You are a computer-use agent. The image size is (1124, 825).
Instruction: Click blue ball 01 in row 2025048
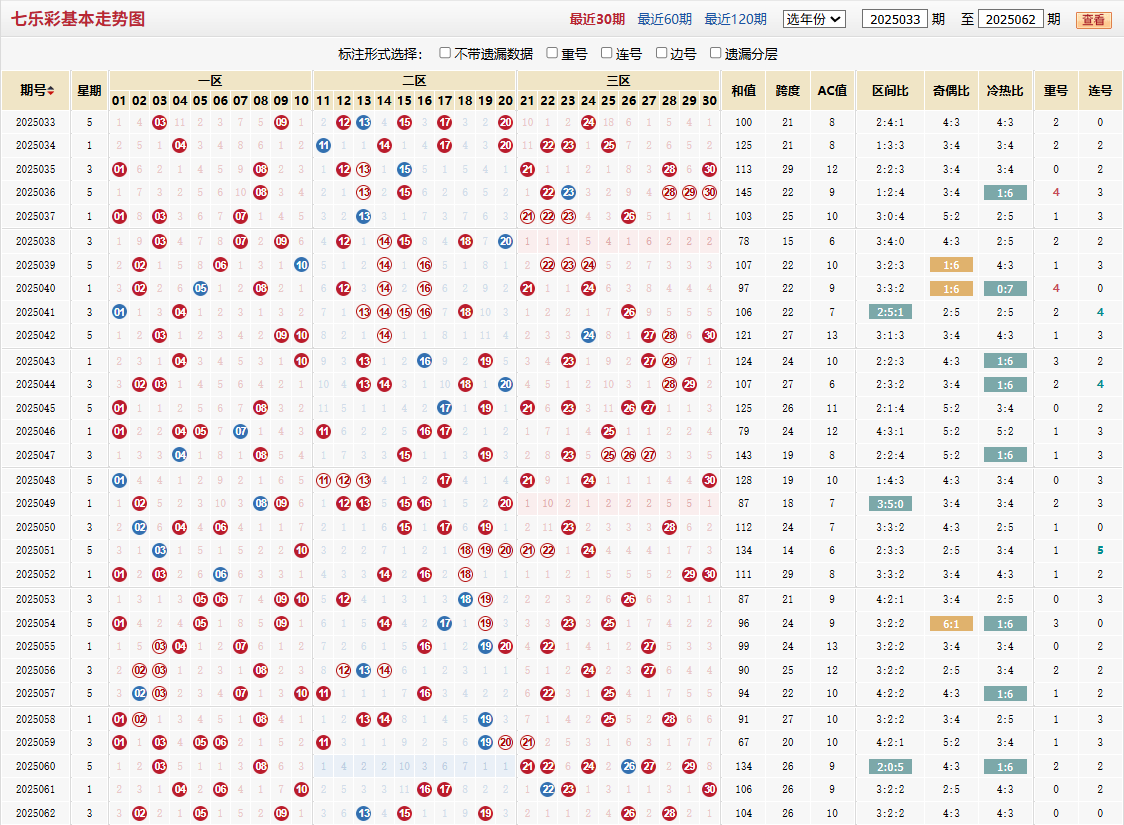[x=120, y=480]
